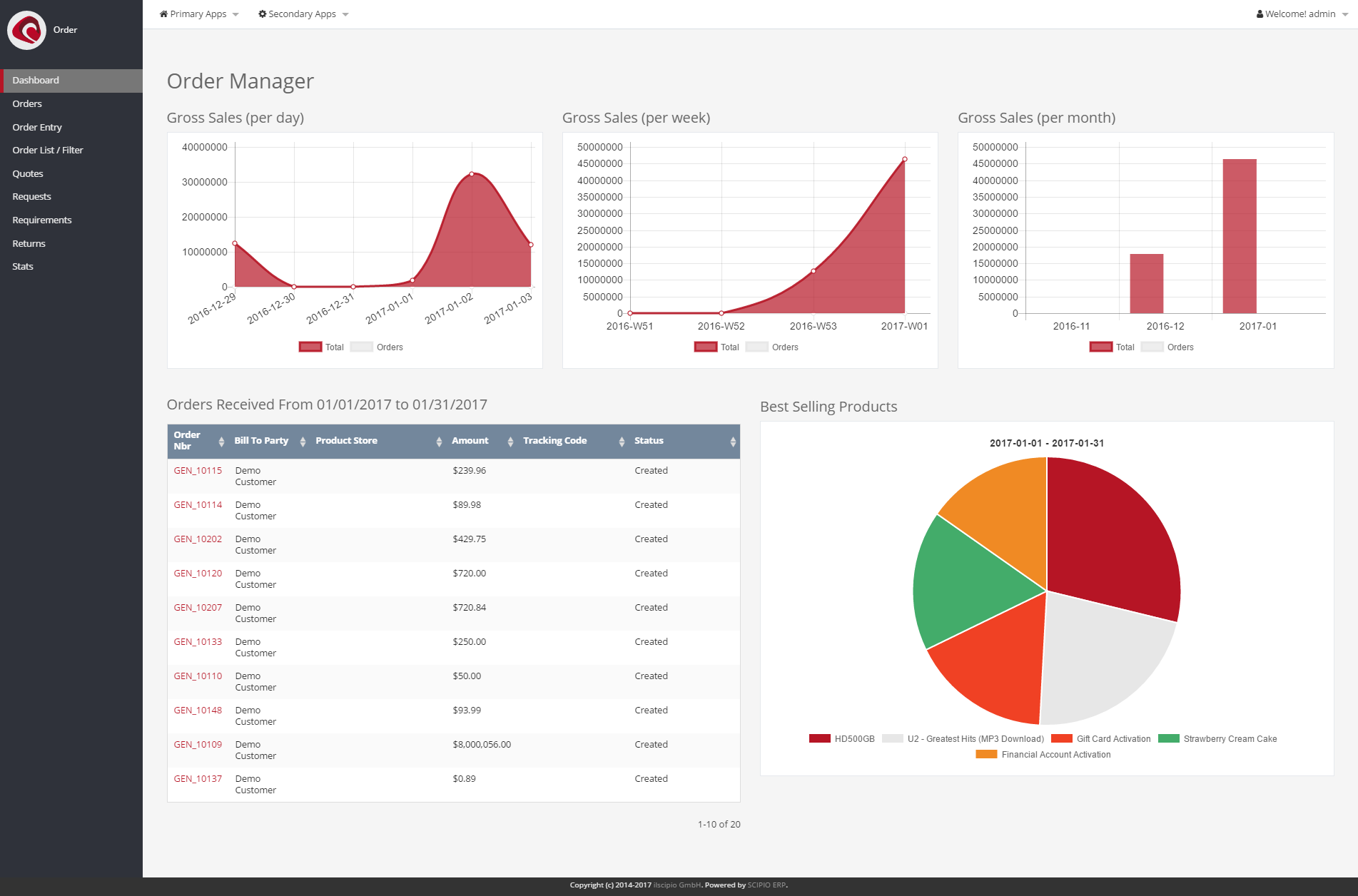Image resolution: width=1358 pixels, height=896 pixels.
Task: Toggle the Total series in weekly sales legend
Action: 718,347
